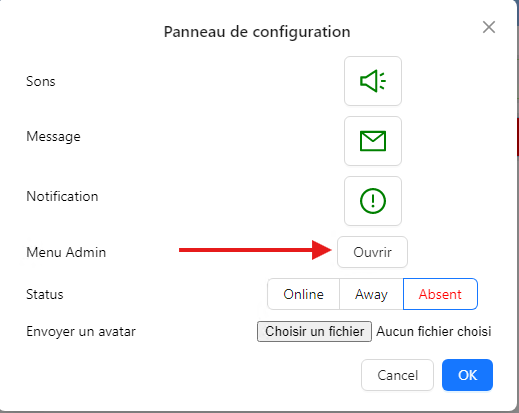
Task: Select the Absent status option
Action: (440, 294)
